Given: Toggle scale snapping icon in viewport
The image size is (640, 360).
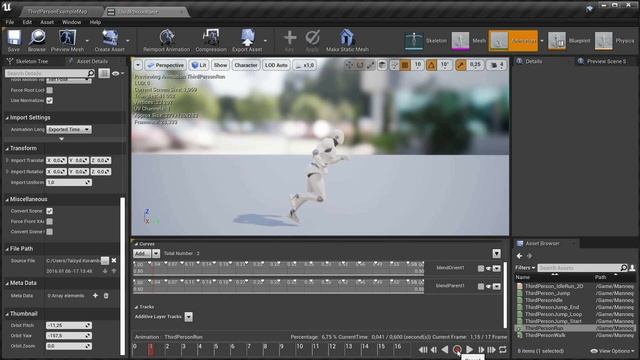Looking at the screenshot, I should 461,65.
